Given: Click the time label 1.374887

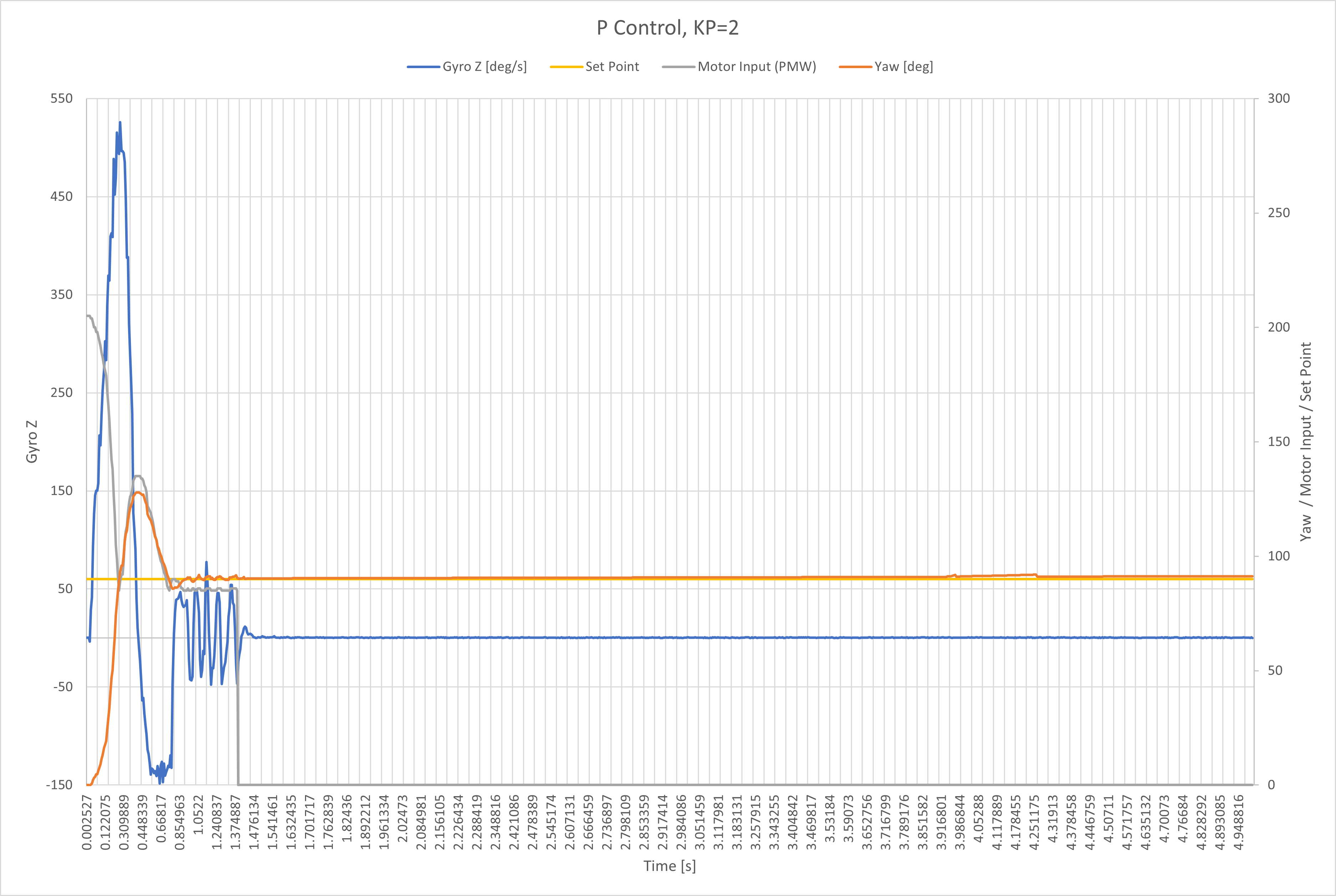Looking at the screenshot, I should click(235, 822).
